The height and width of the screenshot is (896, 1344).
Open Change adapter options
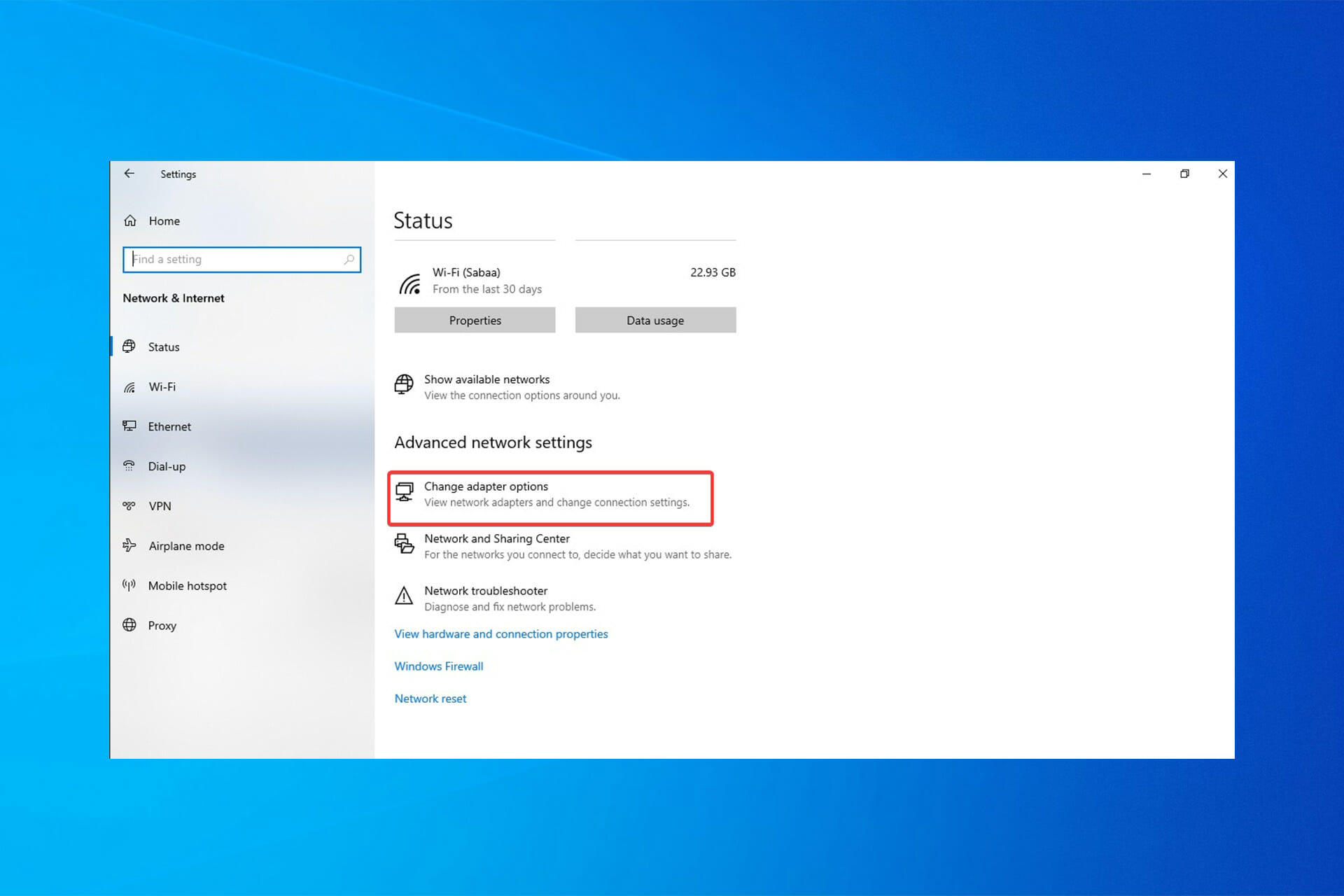[486, 486]
